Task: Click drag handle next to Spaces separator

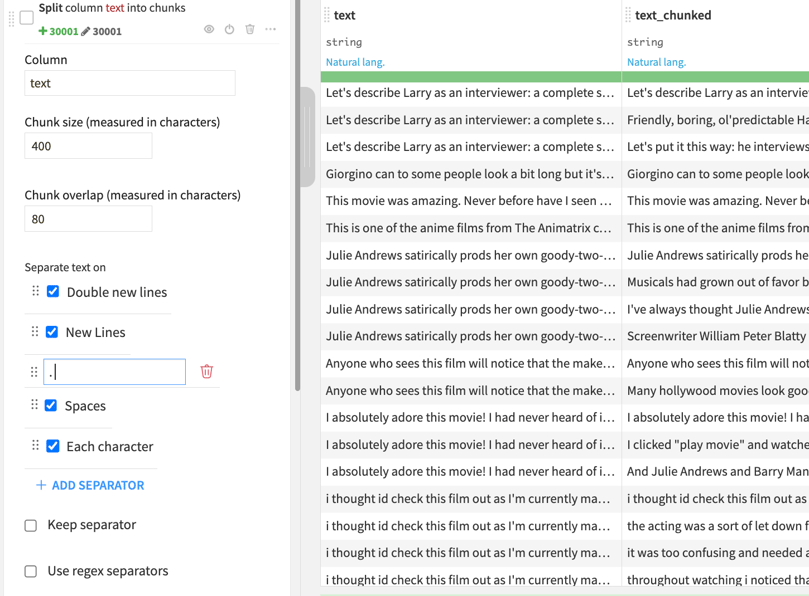Action: pyautogui.click(x=35, y=406)
